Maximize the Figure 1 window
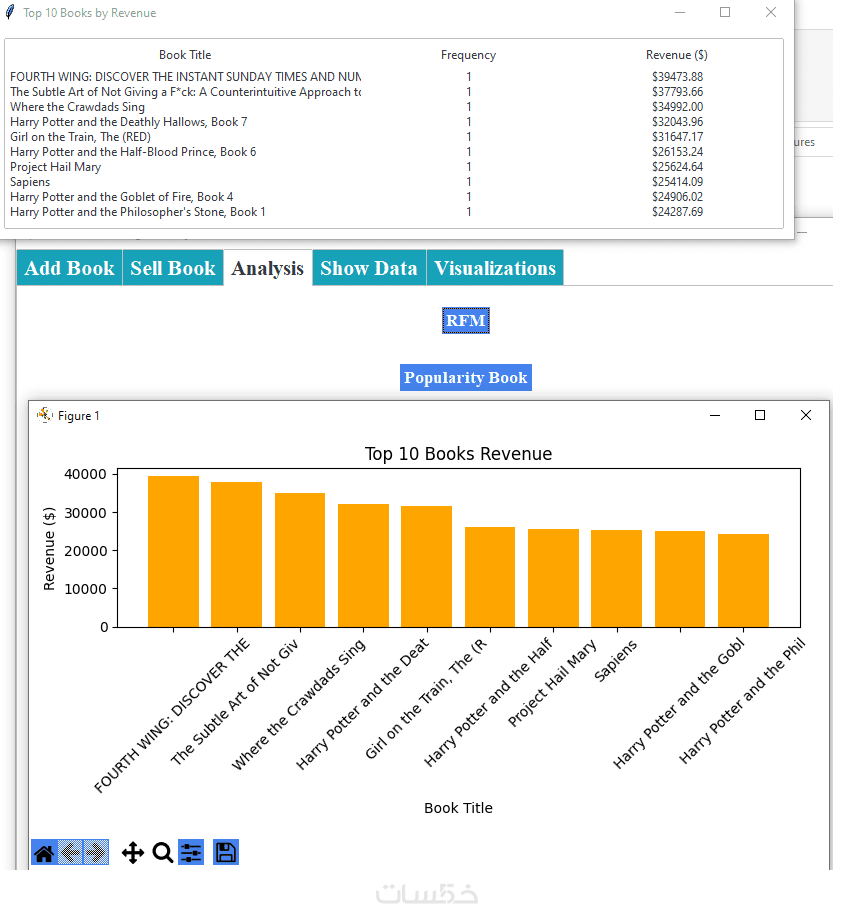Image resolution: width=854 pixels, height=922 pixels. point(760,415)
